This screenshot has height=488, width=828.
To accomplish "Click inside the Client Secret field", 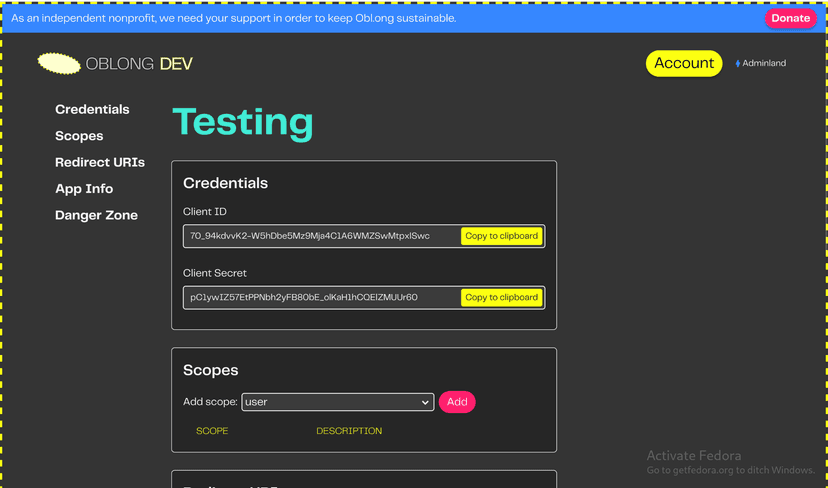I will [x=320, y=298].
